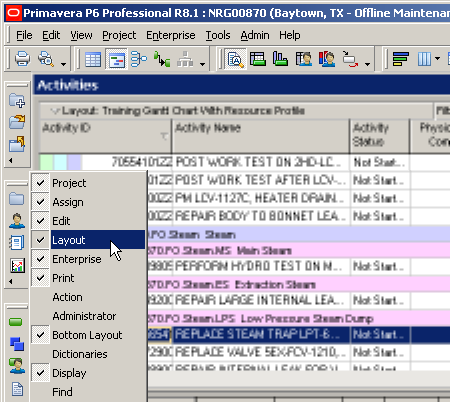The width and height of the screenshot is (450, 402).
Task: Open the layout toolbar options arrow
Action: pos(202,64)
